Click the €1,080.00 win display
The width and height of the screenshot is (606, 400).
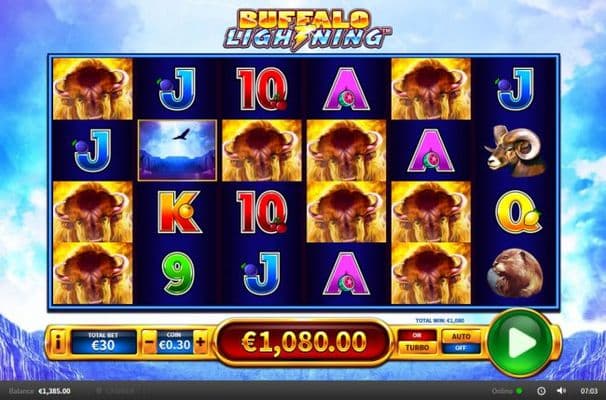tap(303, 342)
